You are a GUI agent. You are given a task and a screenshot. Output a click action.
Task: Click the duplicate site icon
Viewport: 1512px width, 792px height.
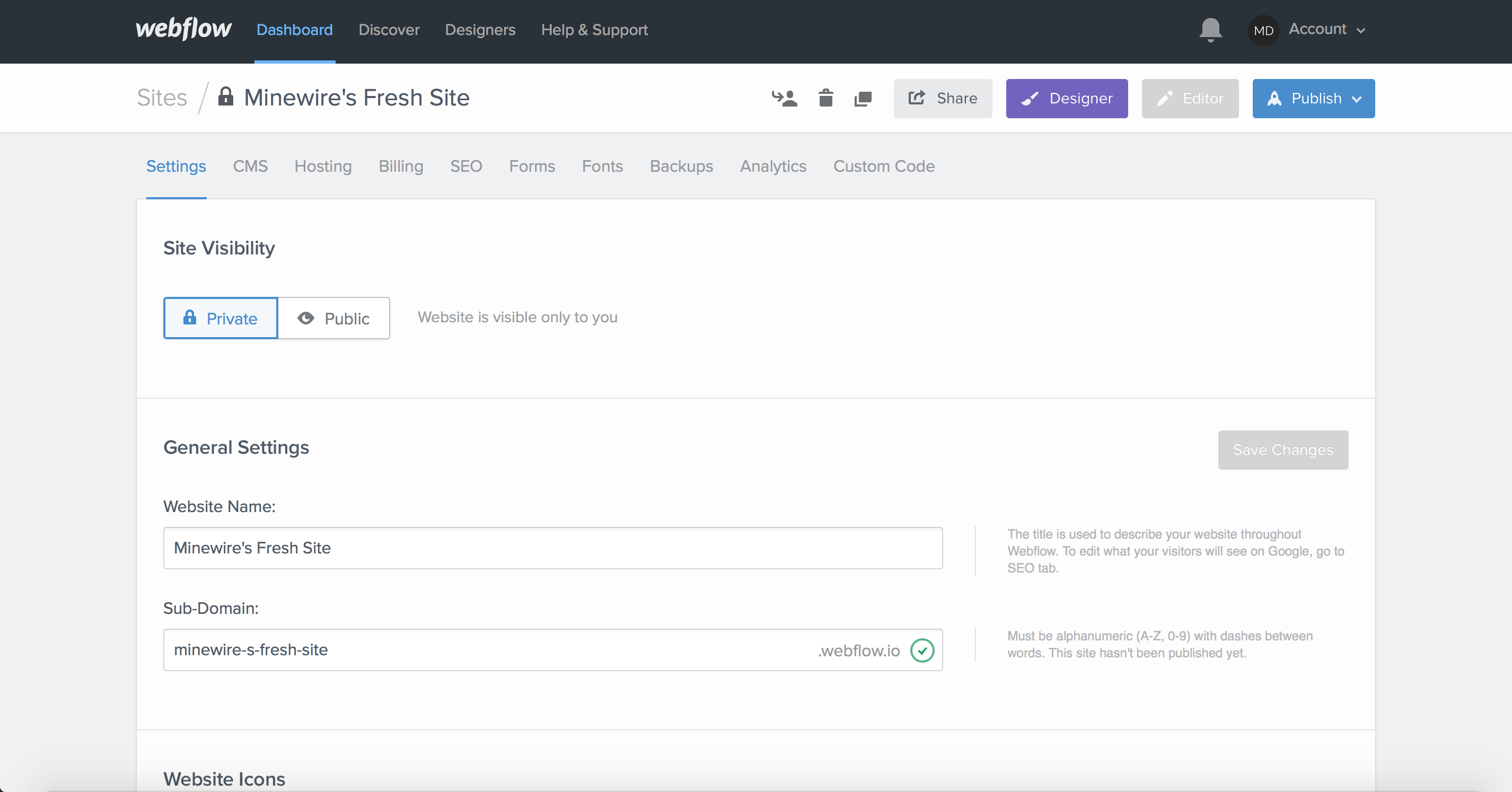(863, 99)
